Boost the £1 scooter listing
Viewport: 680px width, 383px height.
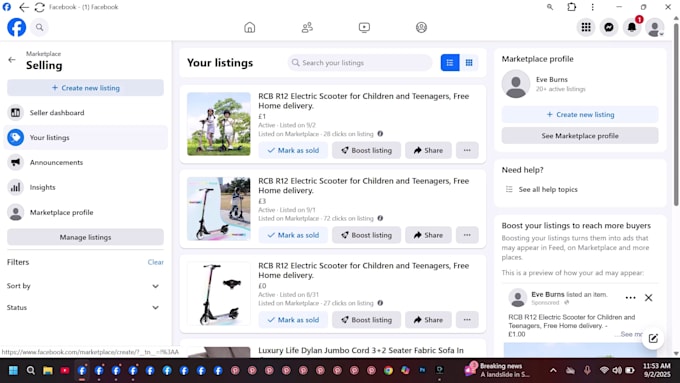[x=366, y=150]
